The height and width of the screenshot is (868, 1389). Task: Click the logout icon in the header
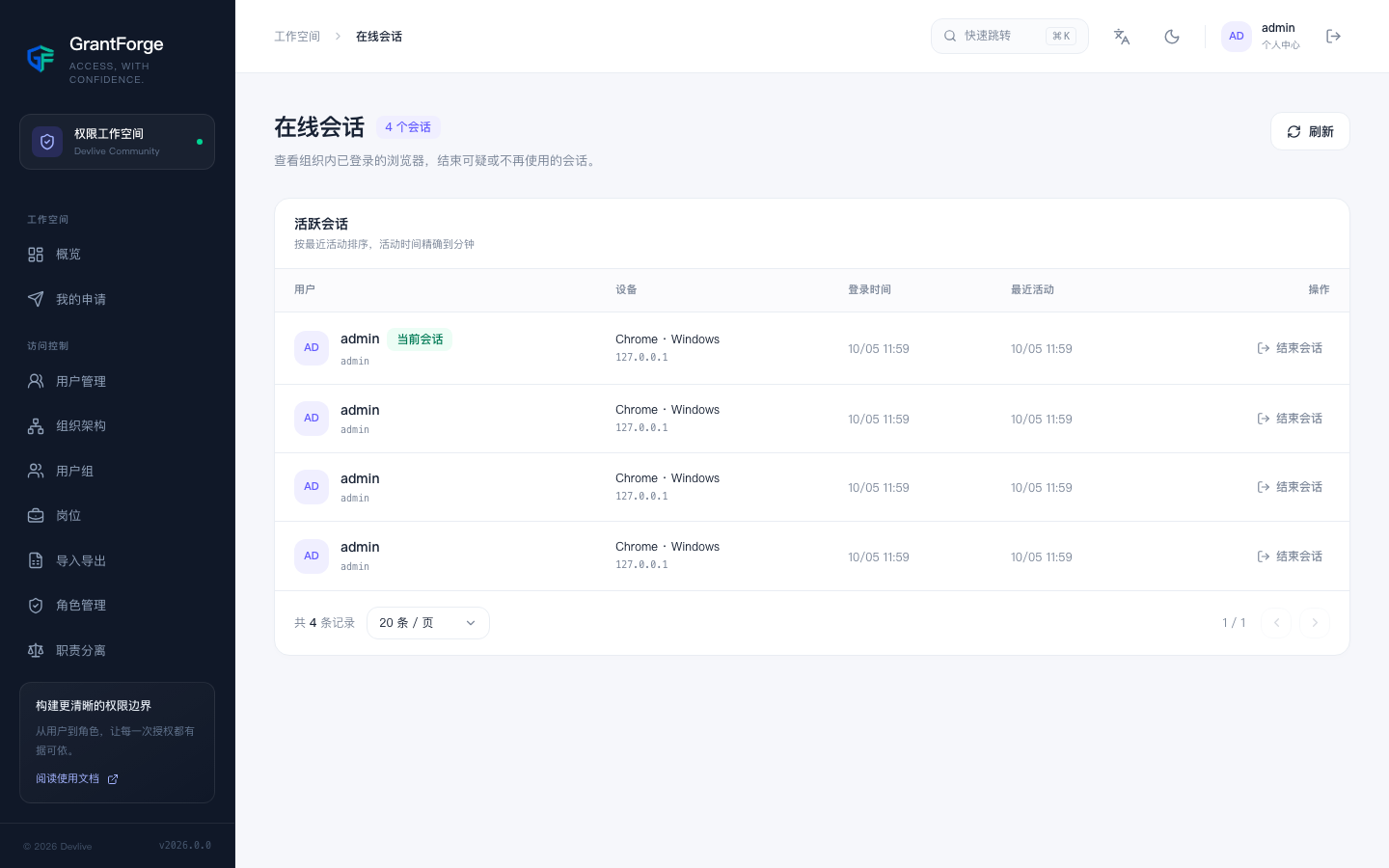click(1334, 37)
